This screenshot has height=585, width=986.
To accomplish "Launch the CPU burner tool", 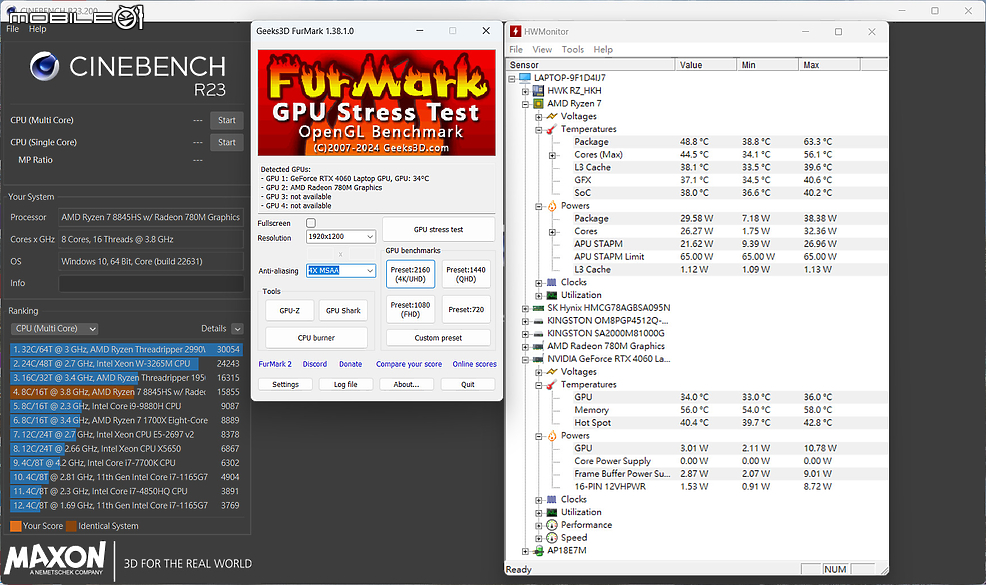I will (x=316, y=338).
